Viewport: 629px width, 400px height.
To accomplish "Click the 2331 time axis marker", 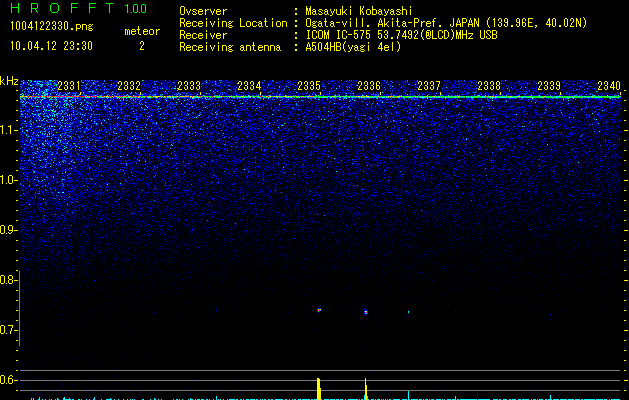I will click(69, 85).
